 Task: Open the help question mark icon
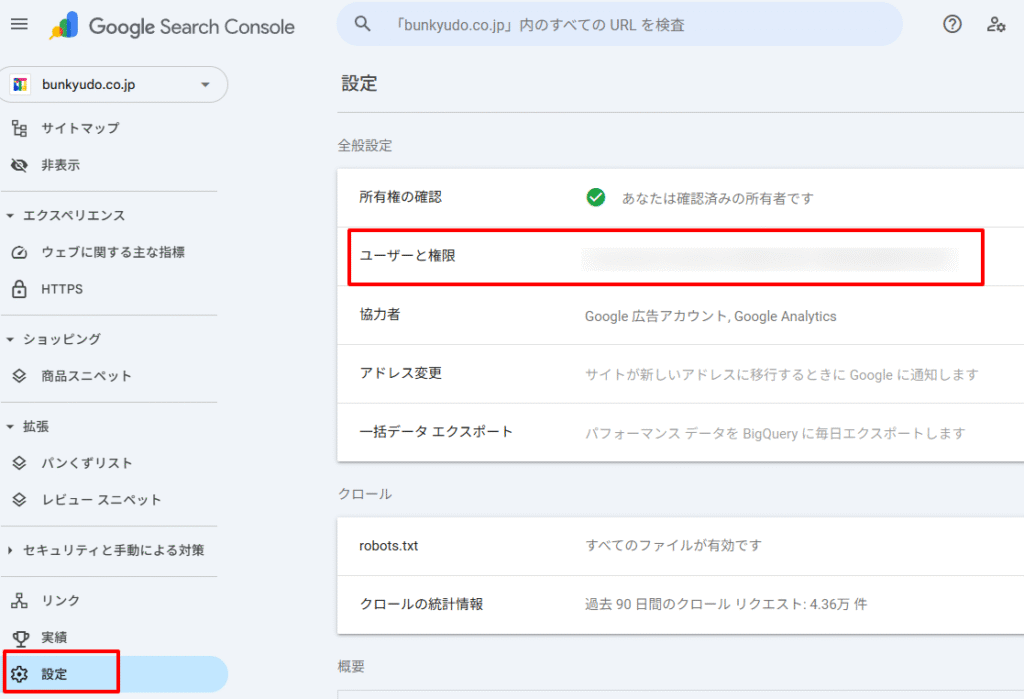click(x=951, y=25)
